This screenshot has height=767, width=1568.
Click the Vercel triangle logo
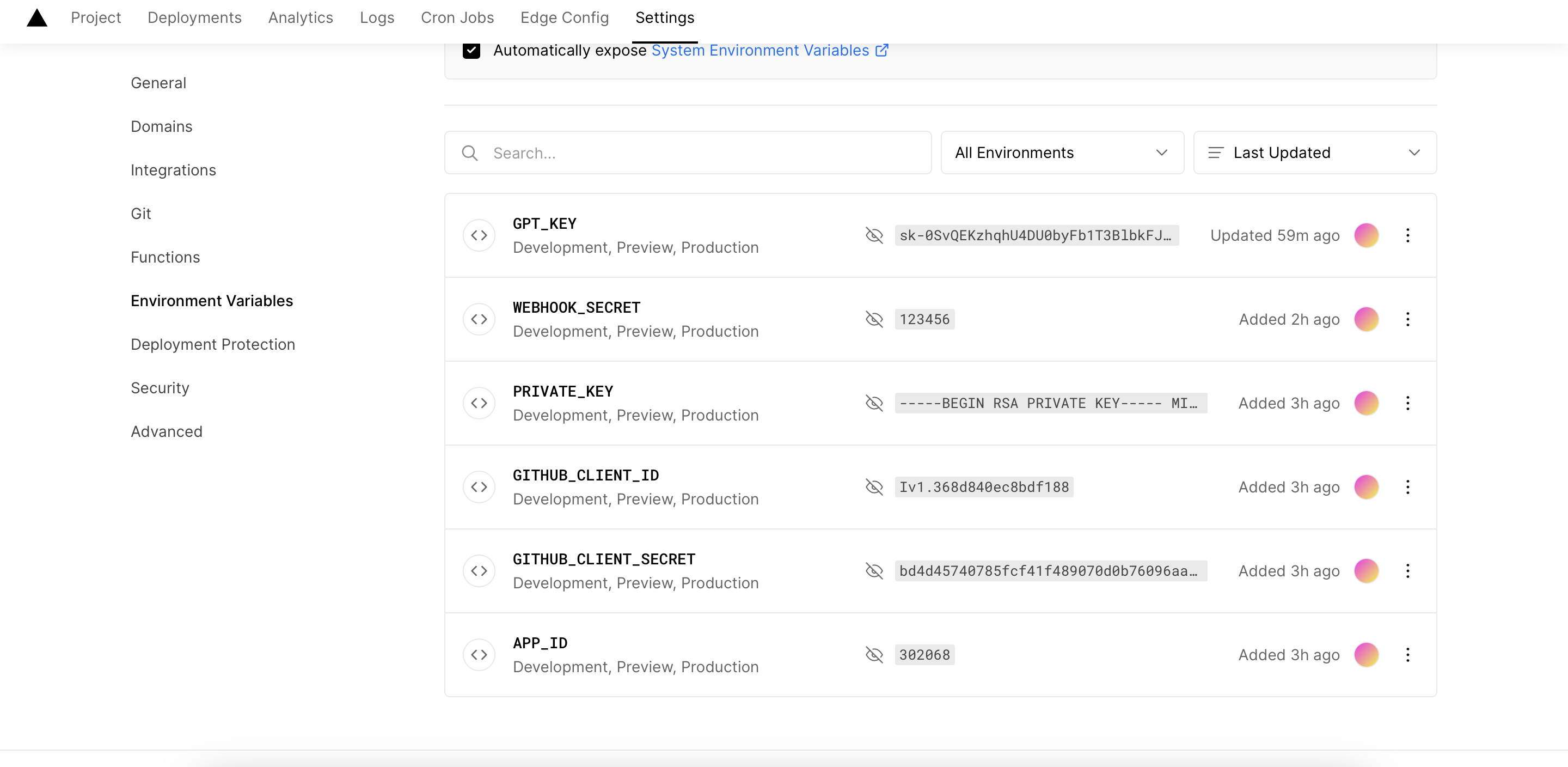click(37, 19)
